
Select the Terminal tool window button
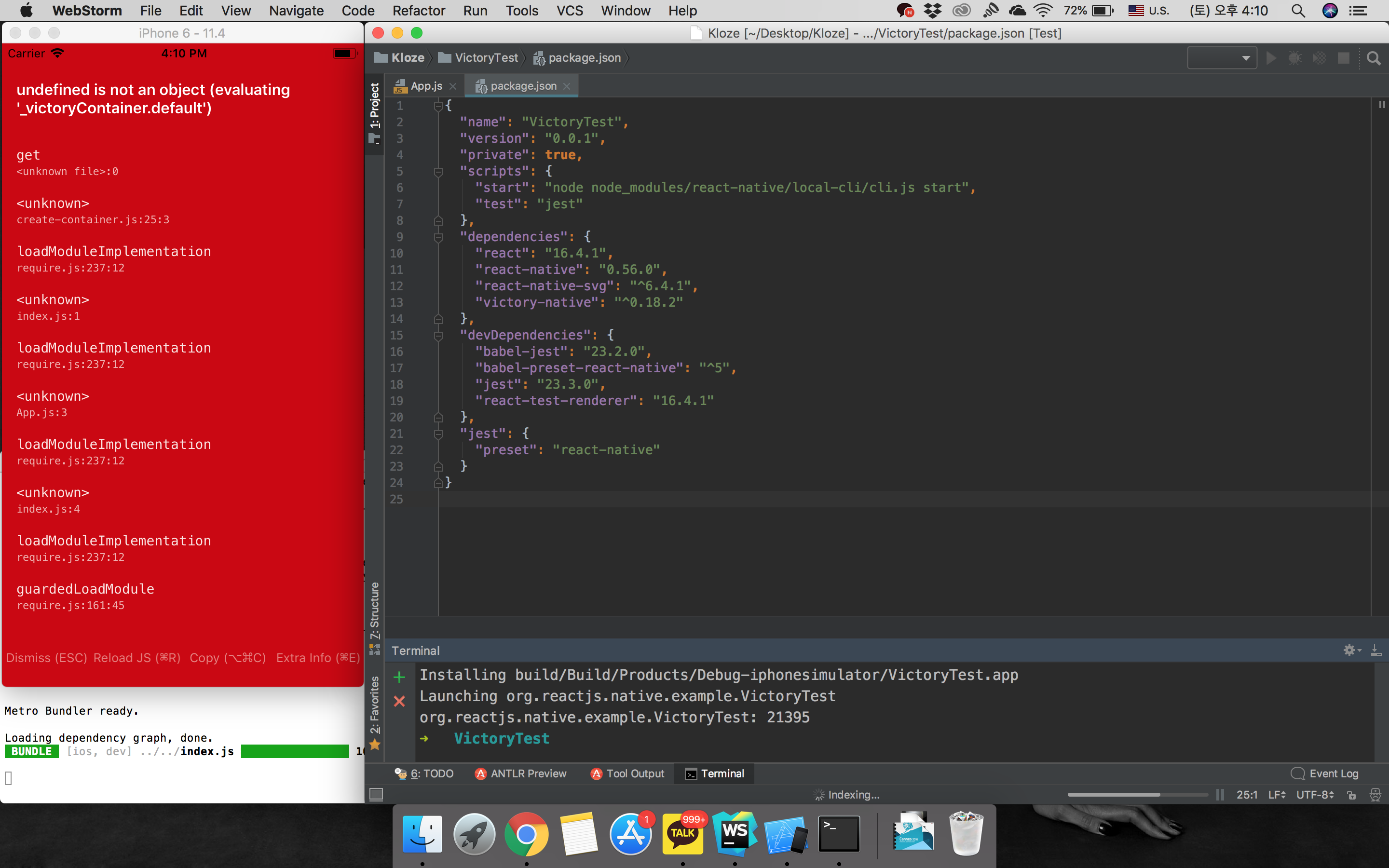715,773
